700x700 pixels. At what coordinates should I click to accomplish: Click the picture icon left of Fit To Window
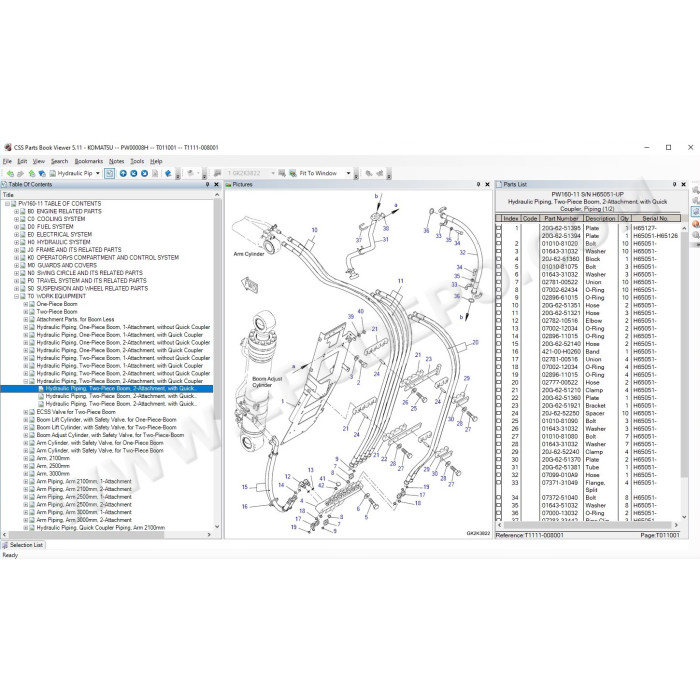tap(292, 173)
